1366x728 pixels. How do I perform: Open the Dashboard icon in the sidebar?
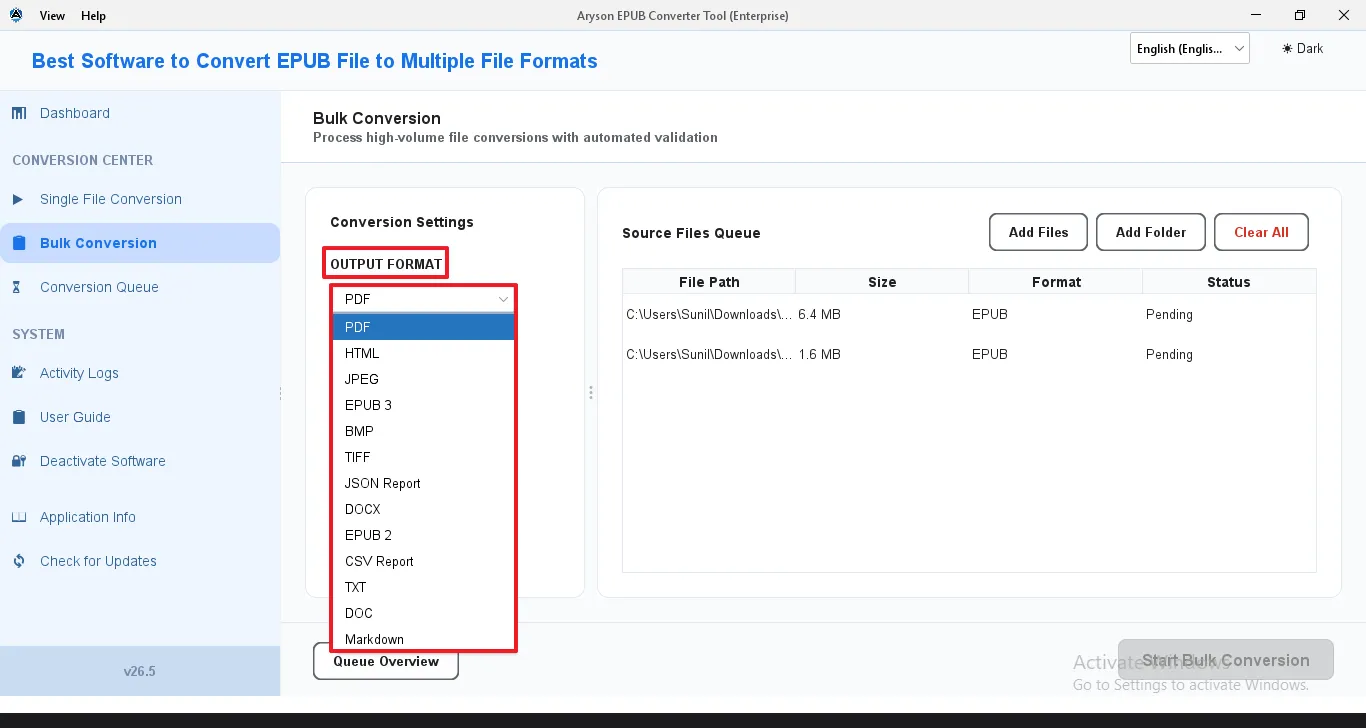[x=19, y=113]
